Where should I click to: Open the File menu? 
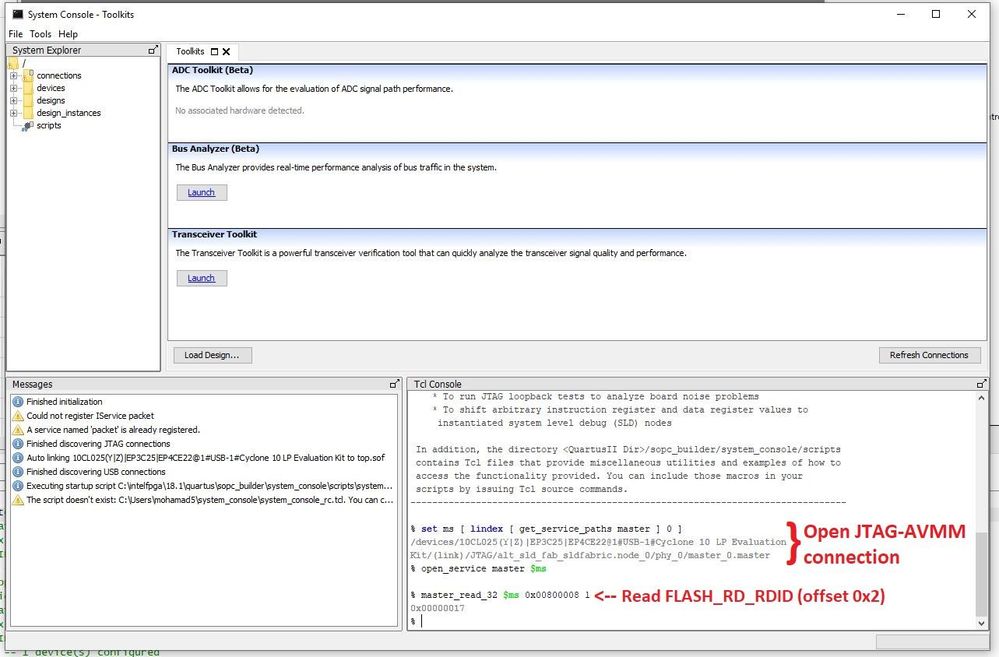15,34
